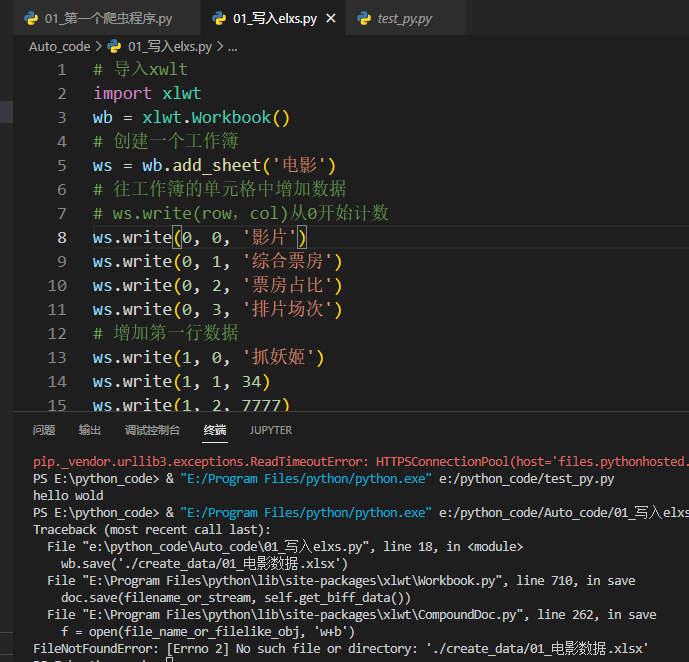
Task: Click the doc.save traceback code line
Action: tap(236, 597)
